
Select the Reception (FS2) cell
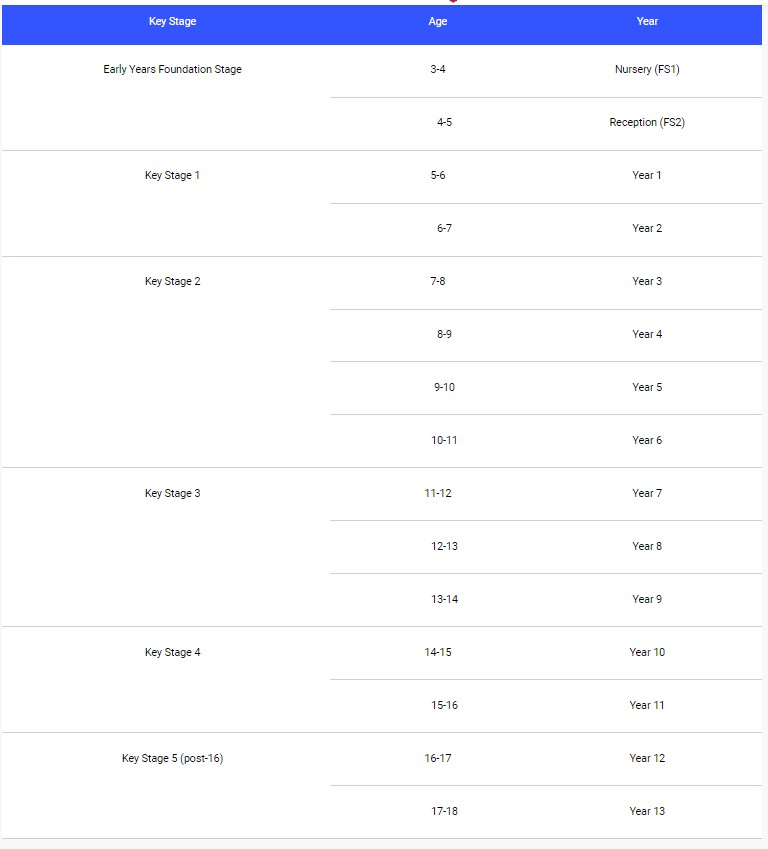pyautogui.click(x=647, y=123)
